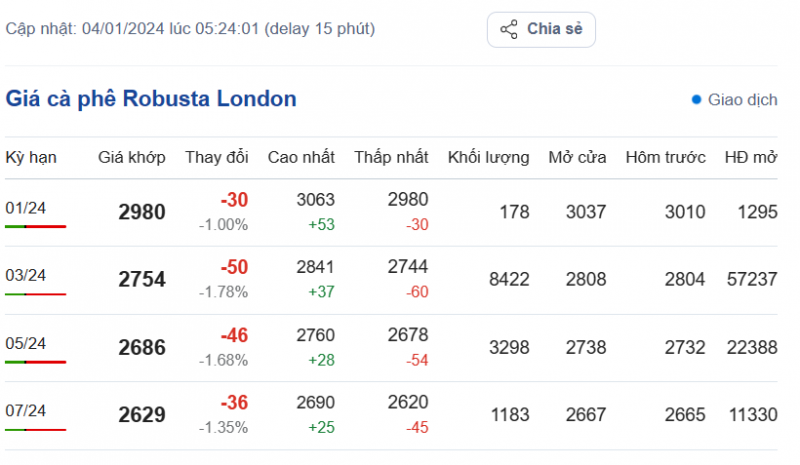Click the Giao dịch legend label
Viewport: 800px width, 465px height.
pyautogui.click(x=743, y=100)
